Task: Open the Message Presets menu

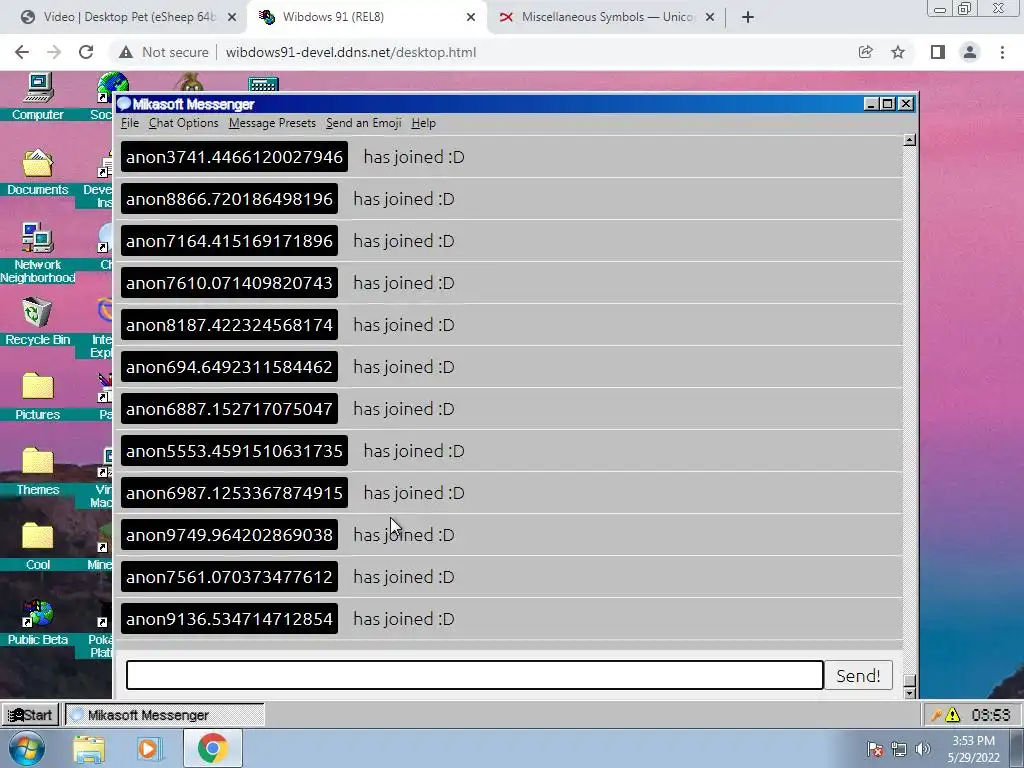Action: 272,123
